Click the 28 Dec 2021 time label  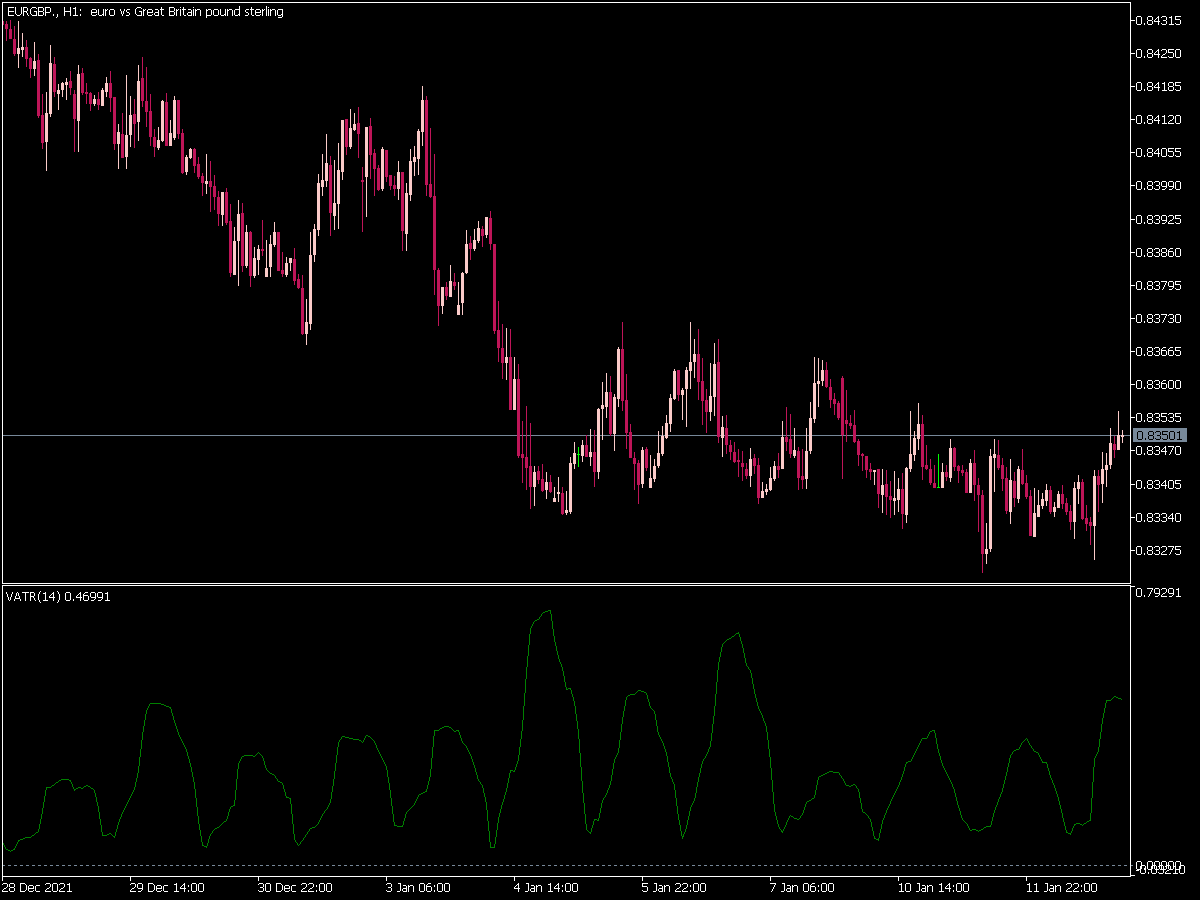(x=37, y=887)
